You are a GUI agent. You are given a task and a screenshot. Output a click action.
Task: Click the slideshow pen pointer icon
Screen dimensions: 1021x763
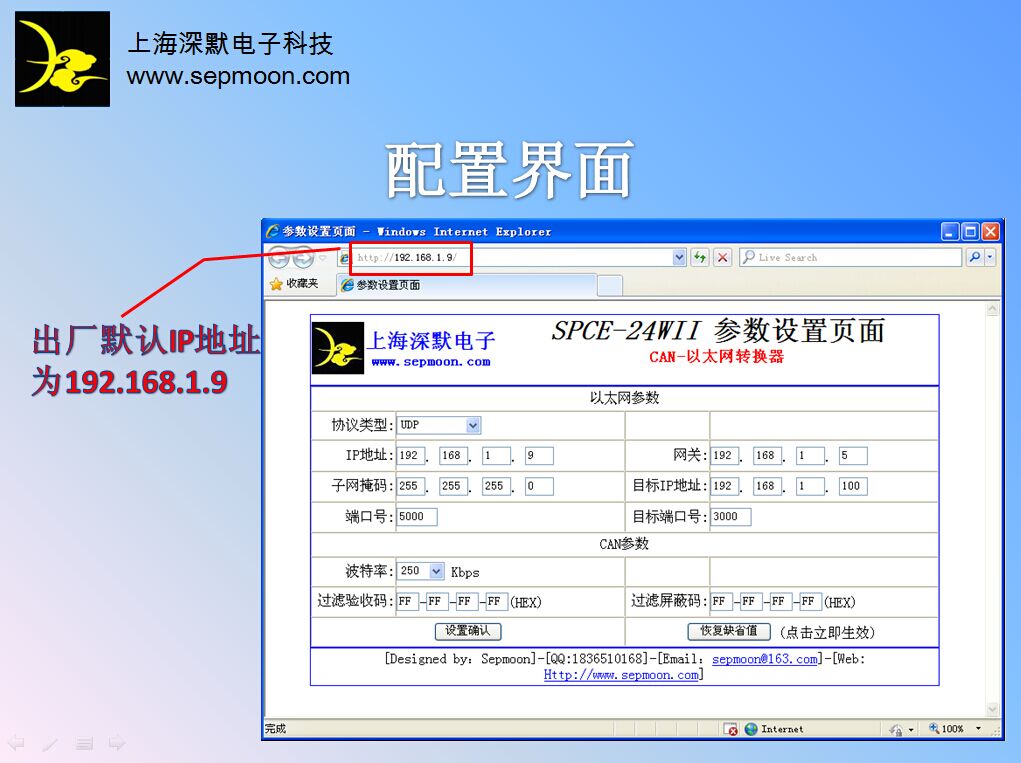[50, 743]
